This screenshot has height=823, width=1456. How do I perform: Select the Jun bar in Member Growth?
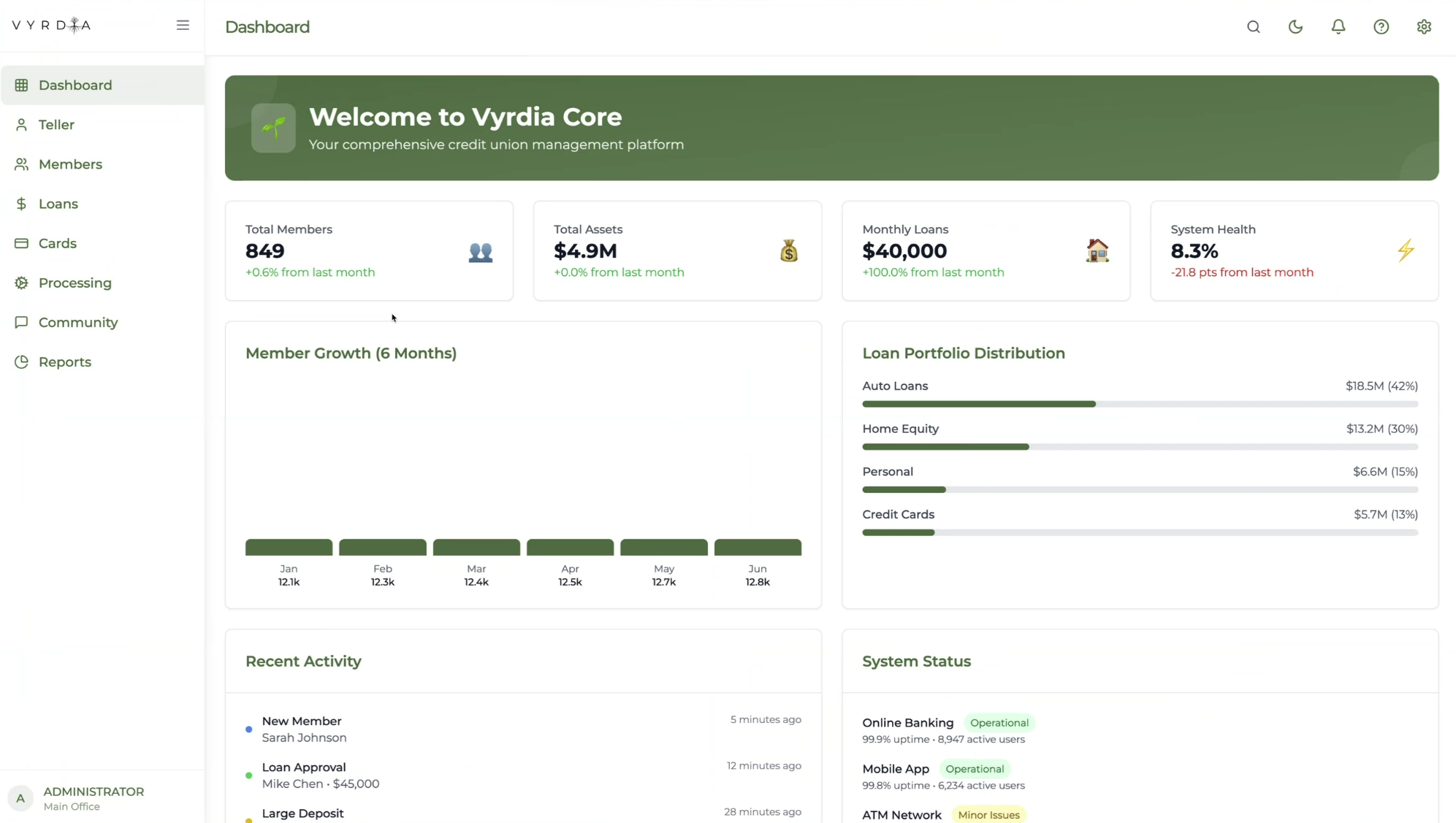coord(757,547)
